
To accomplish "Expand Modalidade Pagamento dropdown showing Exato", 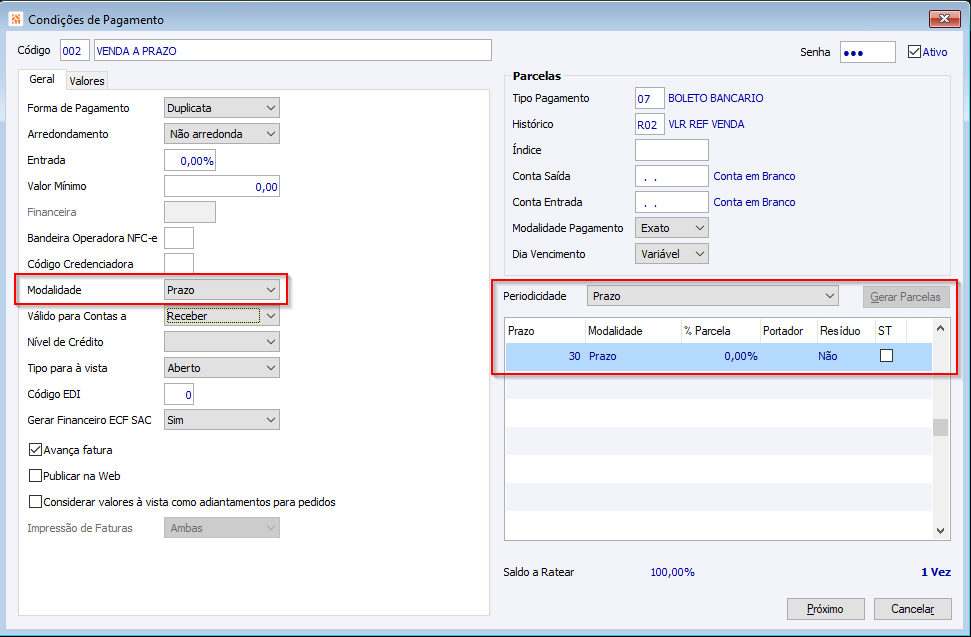I will click(x=671, y=228).
